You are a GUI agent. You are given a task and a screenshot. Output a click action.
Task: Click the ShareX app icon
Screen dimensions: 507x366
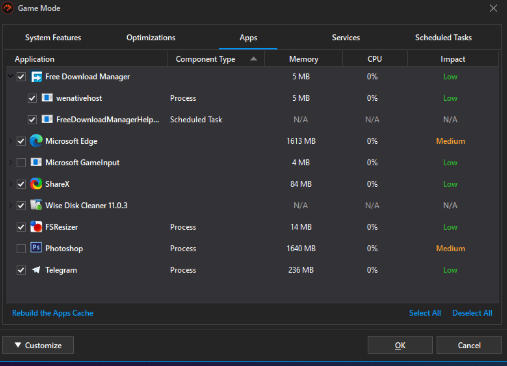36,184
